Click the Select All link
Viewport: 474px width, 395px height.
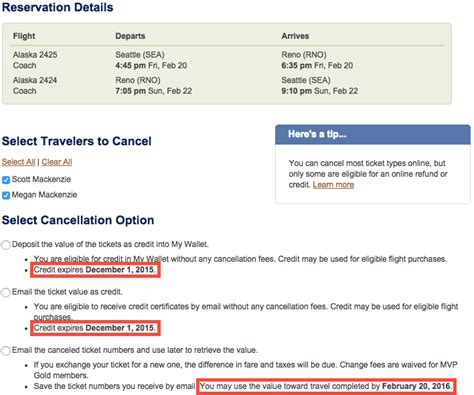[x=18, y=162]
